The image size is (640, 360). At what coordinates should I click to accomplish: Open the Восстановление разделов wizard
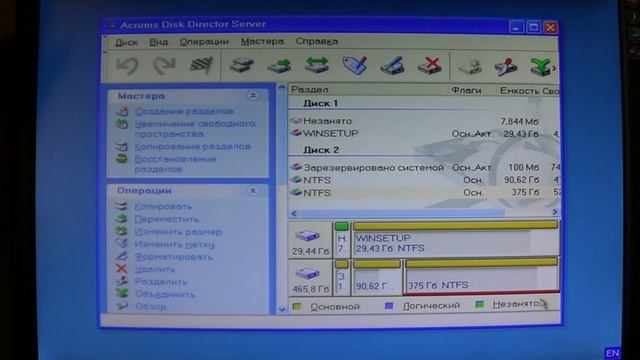coord(175,164)
